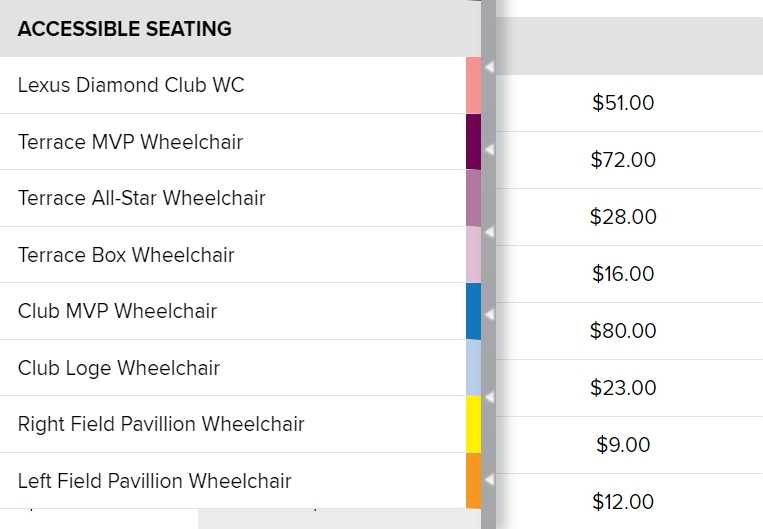Image resolution: width=763 pixels, height=529 pixels.
Task: Choose Club Loge Wheelchair seating
Action: [x=119, y=368]
